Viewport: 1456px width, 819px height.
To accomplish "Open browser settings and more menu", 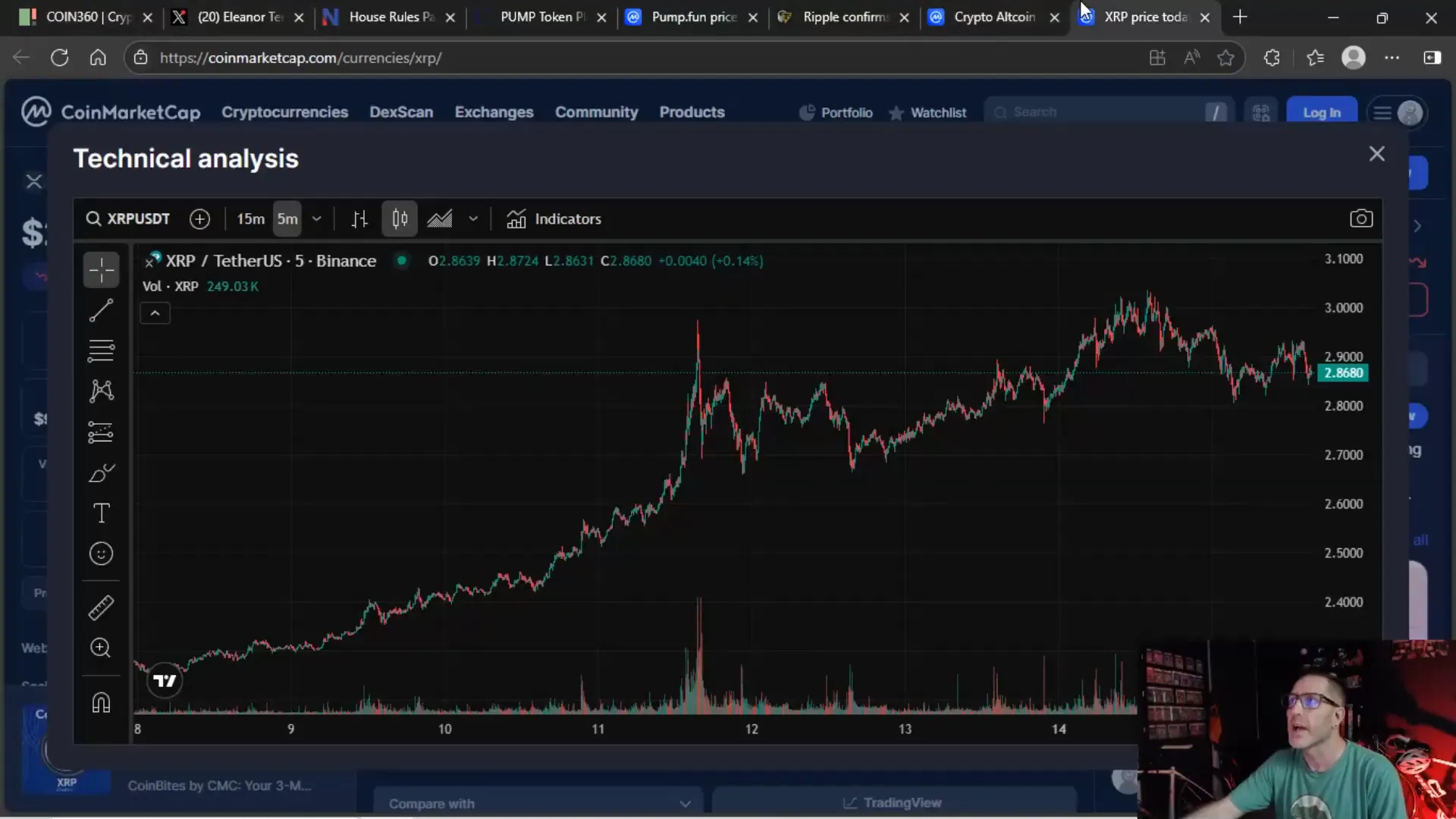I will pos(1392,58).
